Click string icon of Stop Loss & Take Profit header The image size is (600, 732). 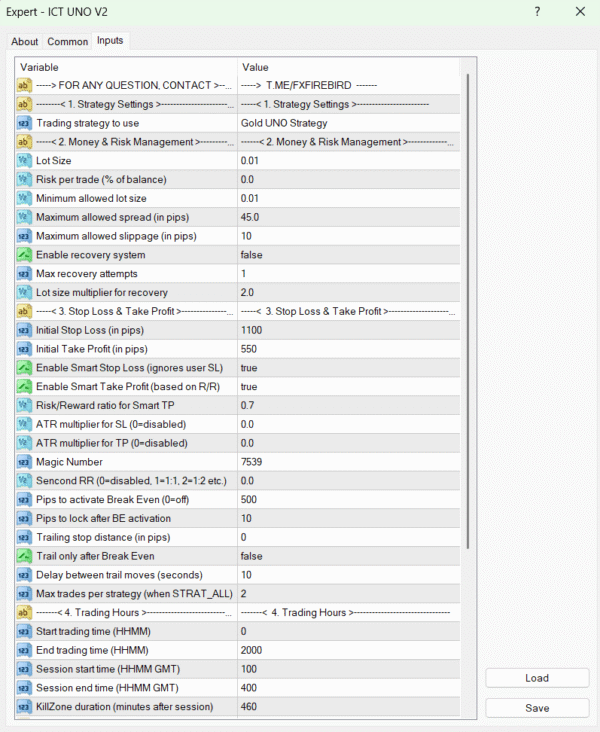tap(24, 311)
